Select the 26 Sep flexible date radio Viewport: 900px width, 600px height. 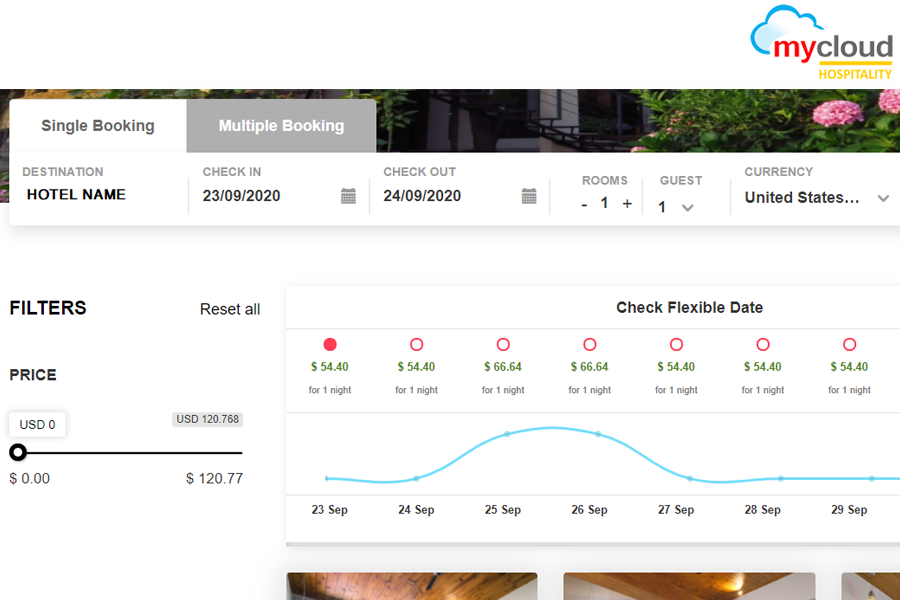pyautogui.click(x=589, y=344)
